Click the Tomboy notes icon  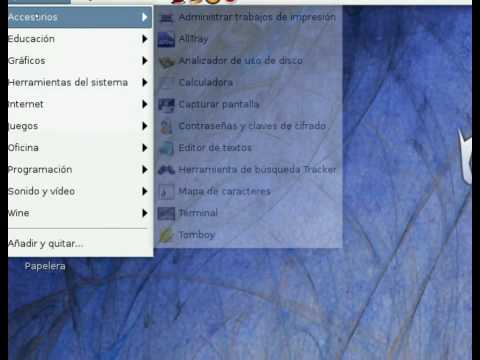click(166, 235)
